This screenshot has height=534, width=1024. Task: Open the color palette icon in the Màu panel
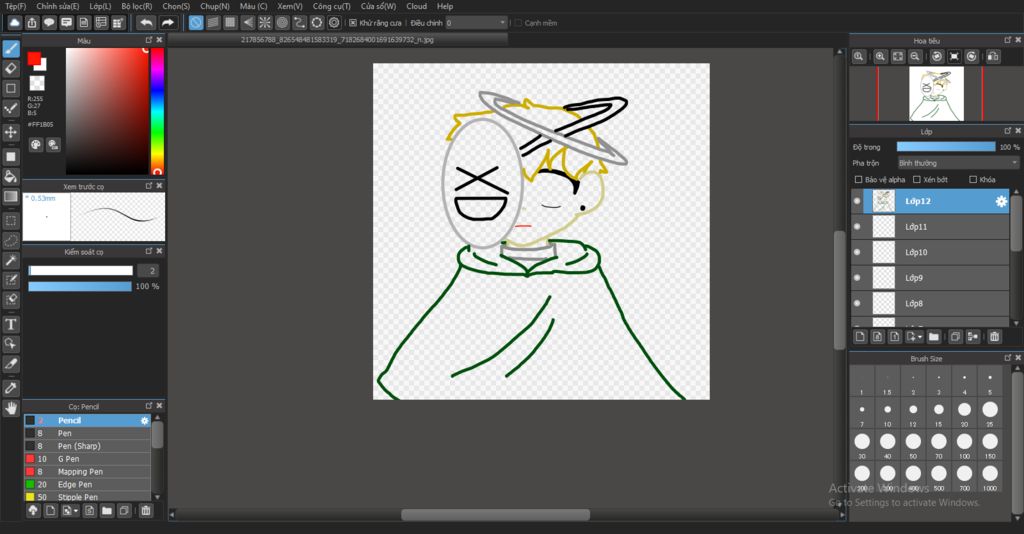(x=35, y=145)
